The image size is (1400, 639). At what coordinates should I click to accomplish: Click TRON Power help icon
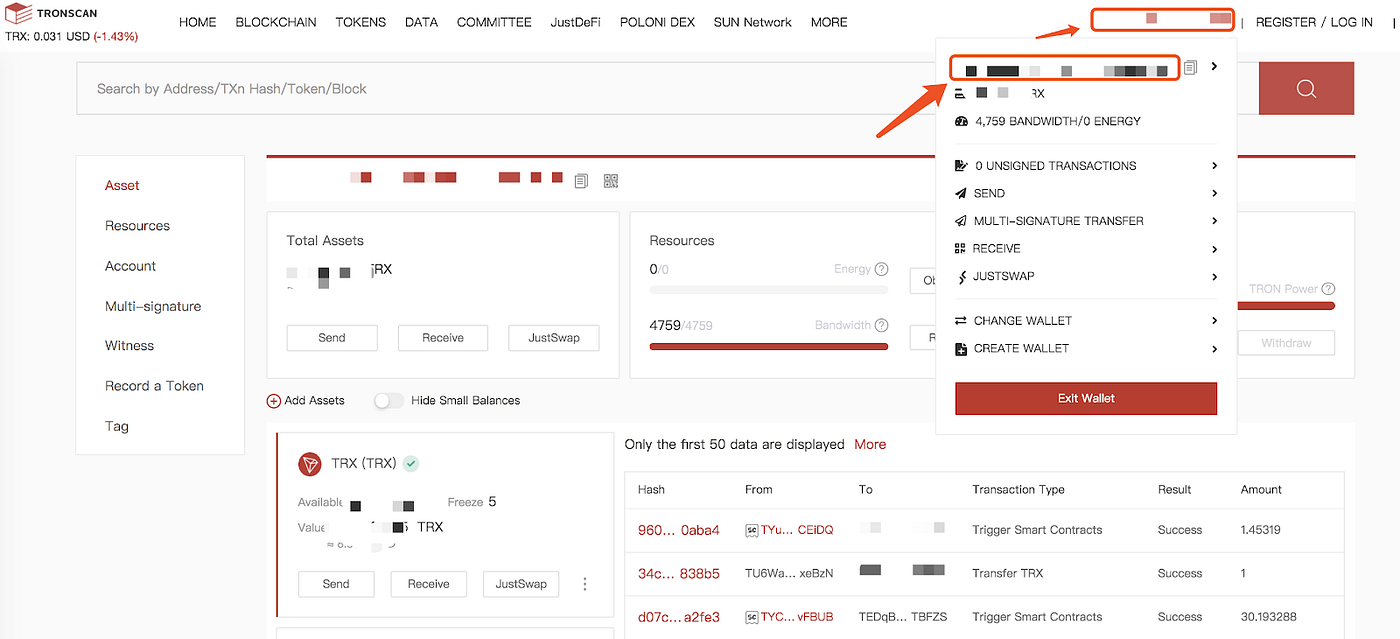pyautogui.click(x=1328, y=289)
